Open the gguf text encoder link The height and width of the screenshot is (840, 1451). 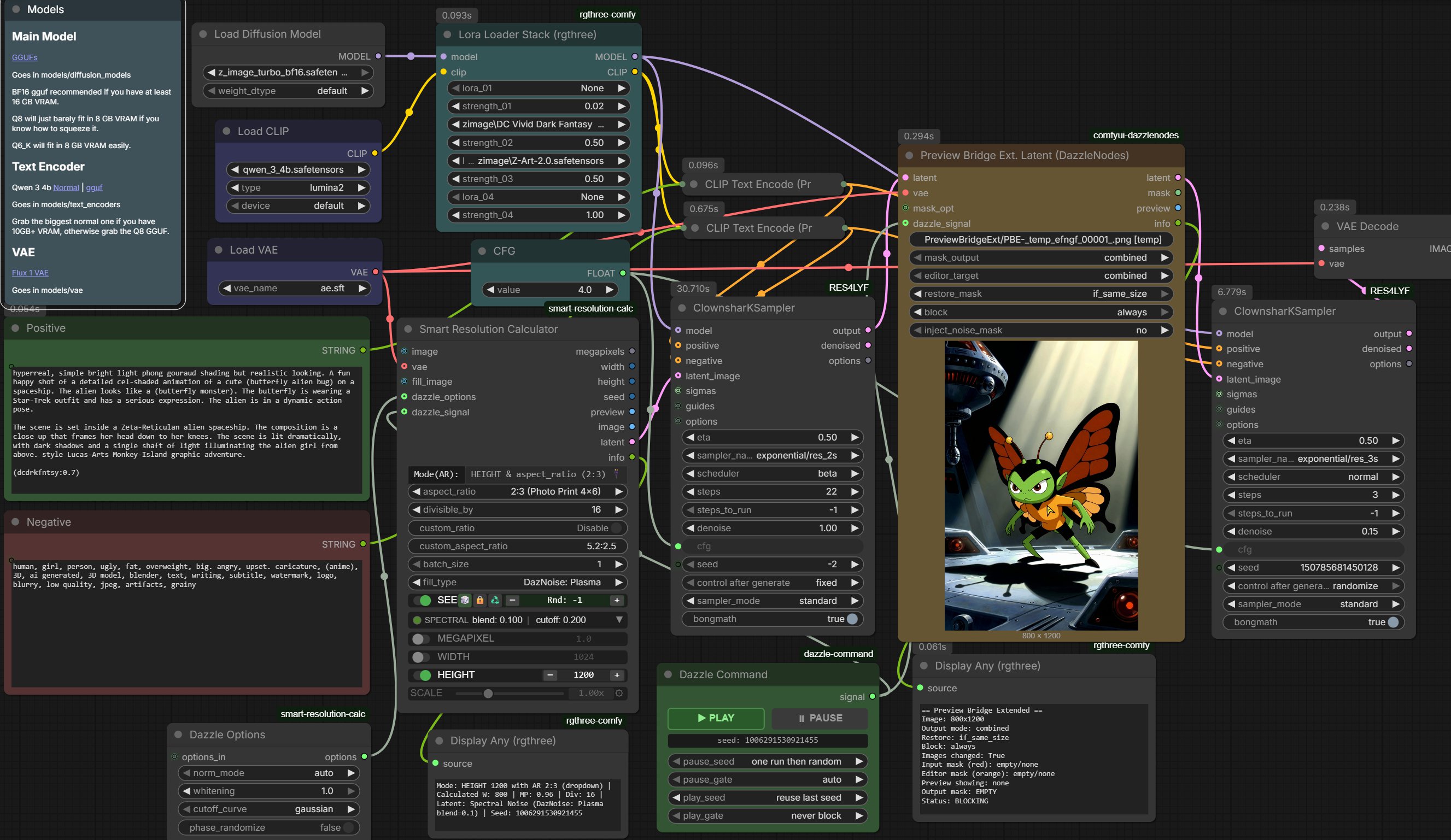95,187
